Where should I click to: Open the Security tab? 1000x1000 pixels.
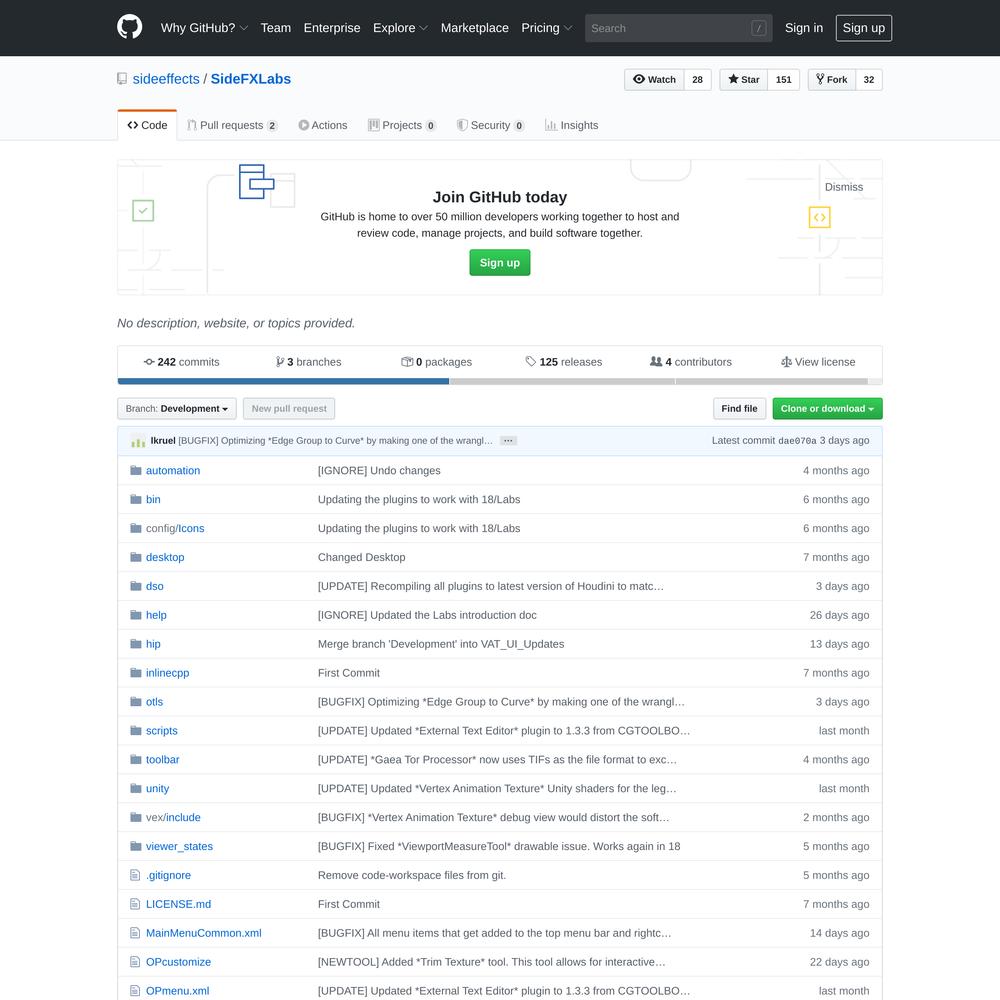[490, 125]
